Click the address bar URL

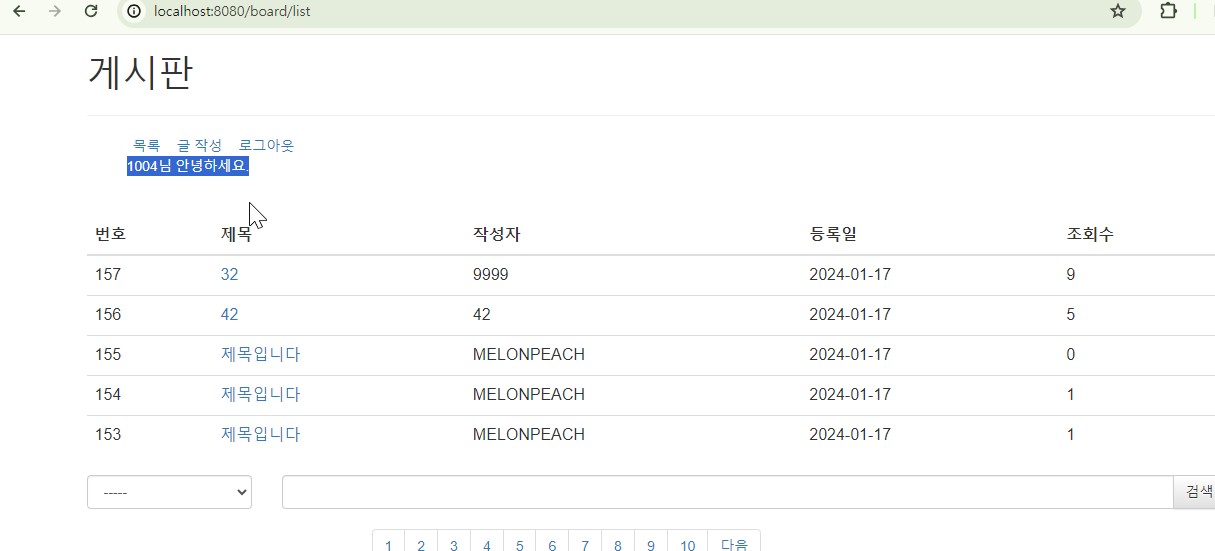232,12
